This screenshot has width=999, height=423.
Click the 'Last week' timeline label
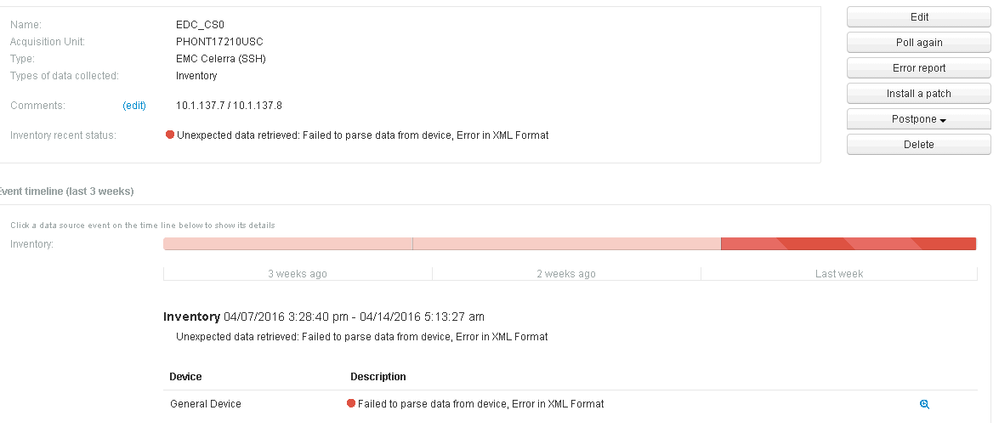pos(838,273)
